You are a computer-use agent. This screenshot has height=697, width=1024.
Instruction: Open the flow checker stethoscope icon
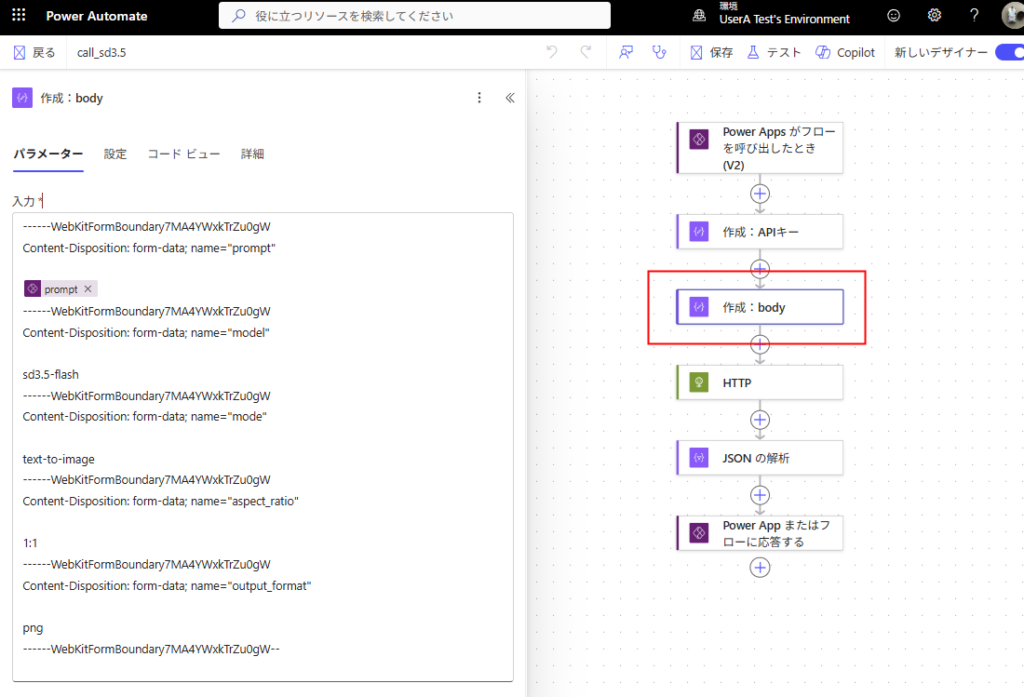point(658,53)
